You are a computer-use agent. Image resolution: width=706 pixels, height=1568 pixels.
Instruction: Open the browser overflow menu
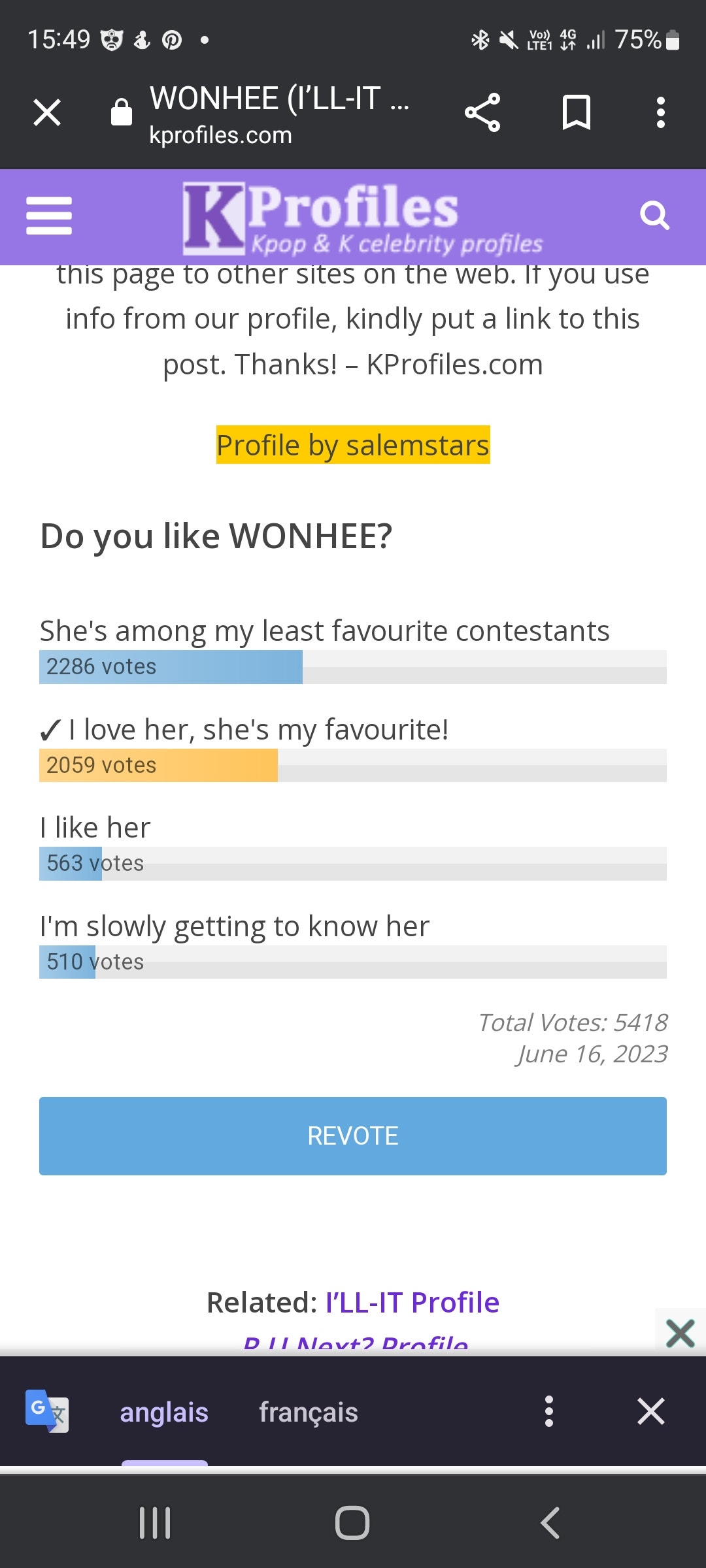point(661,112)
